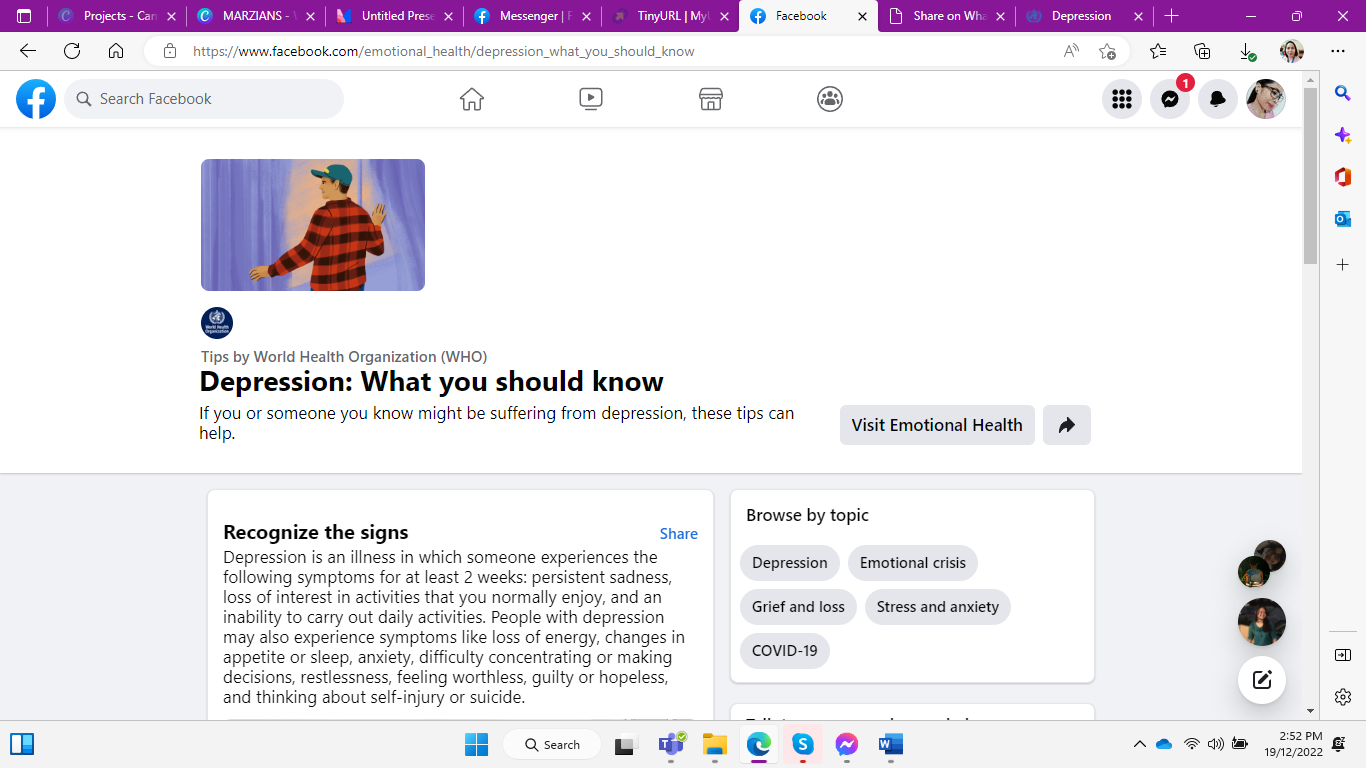Open the group chat head
This screenshot has height=768, width=1366.
[1262, 564]
